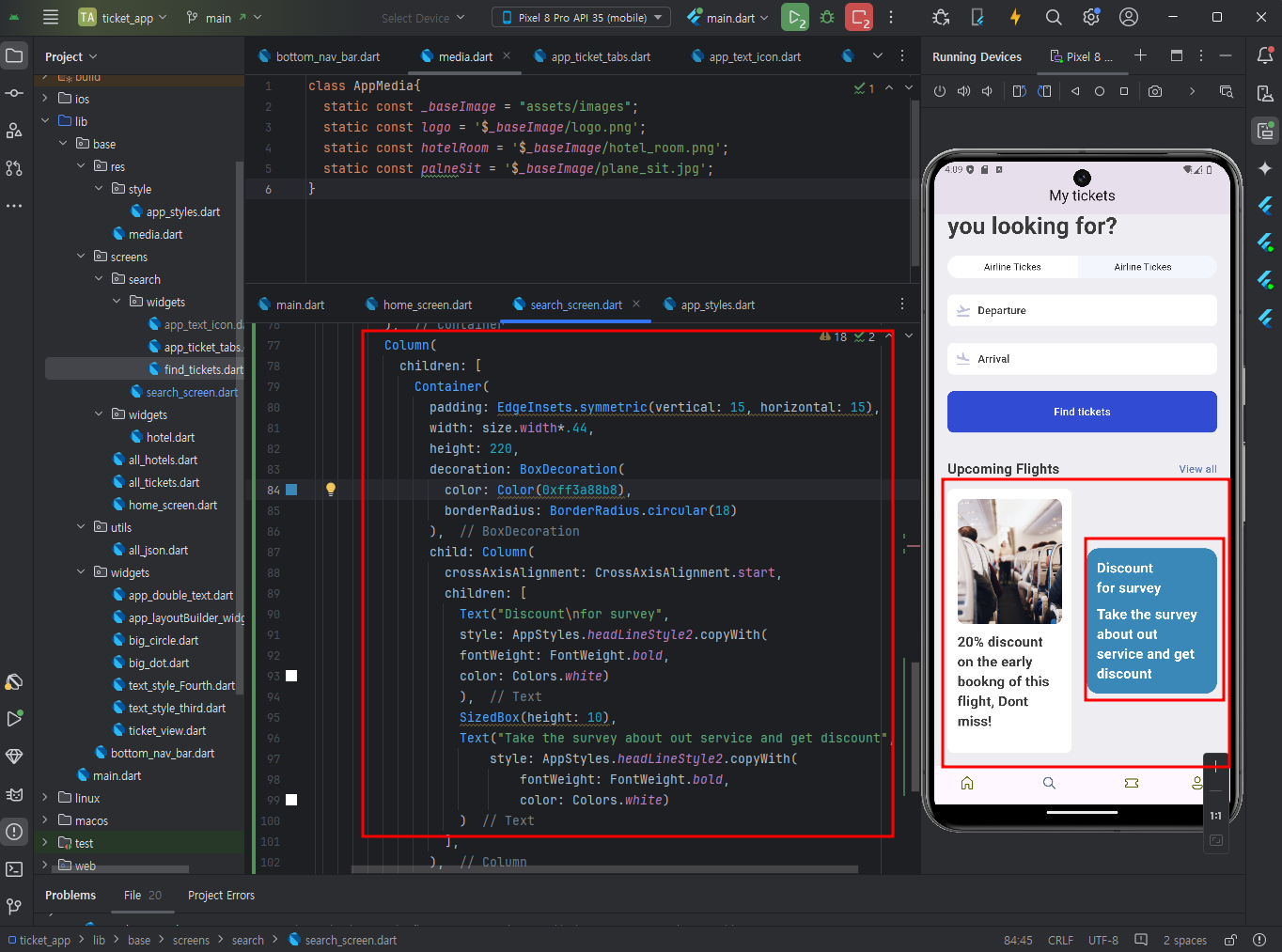This screenshot has height=952, width=1282.
Task: Open the AI assistant sparkle icon
Action: point(1265,168)
